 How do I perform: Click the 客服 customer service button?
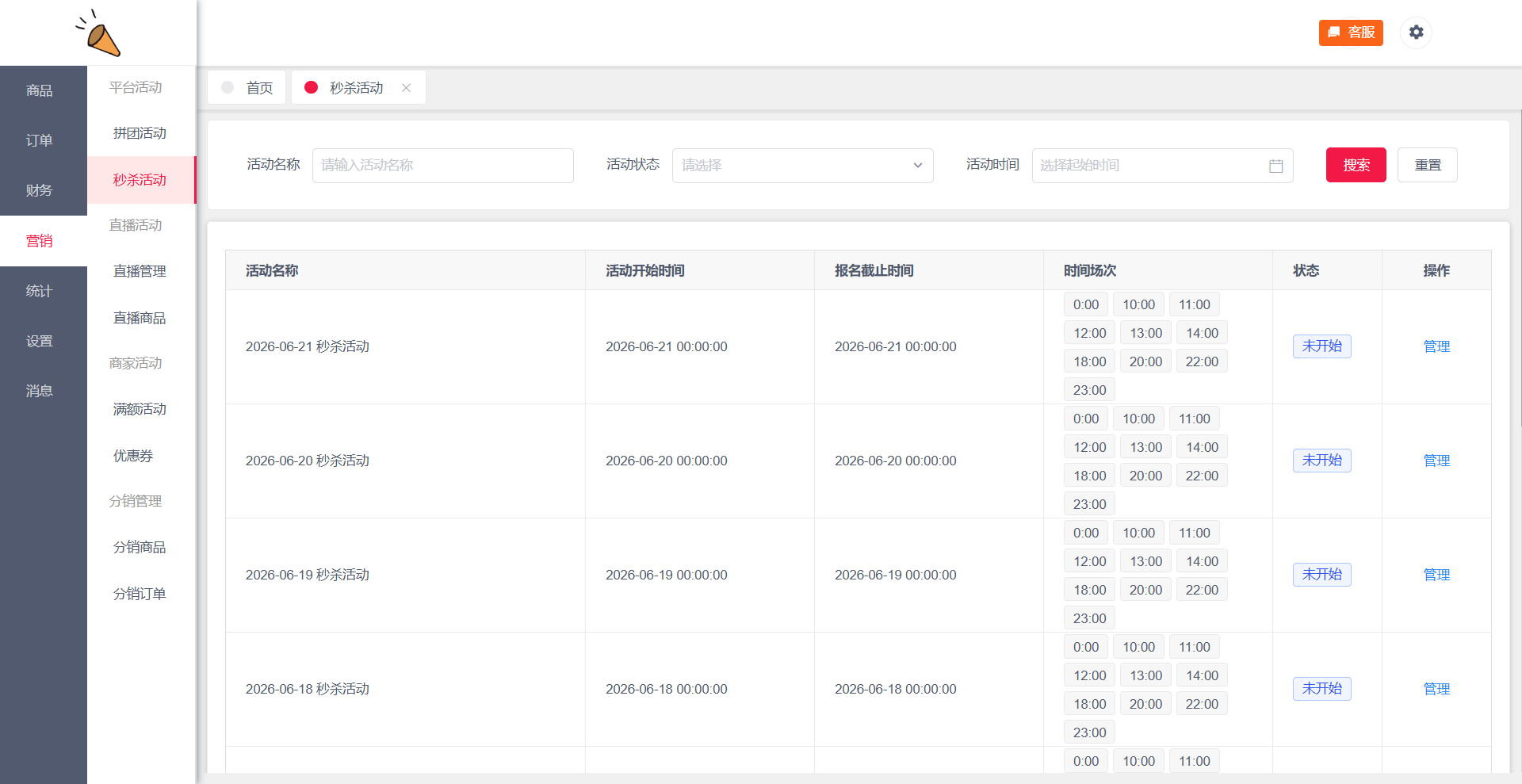pos(1351,33)
